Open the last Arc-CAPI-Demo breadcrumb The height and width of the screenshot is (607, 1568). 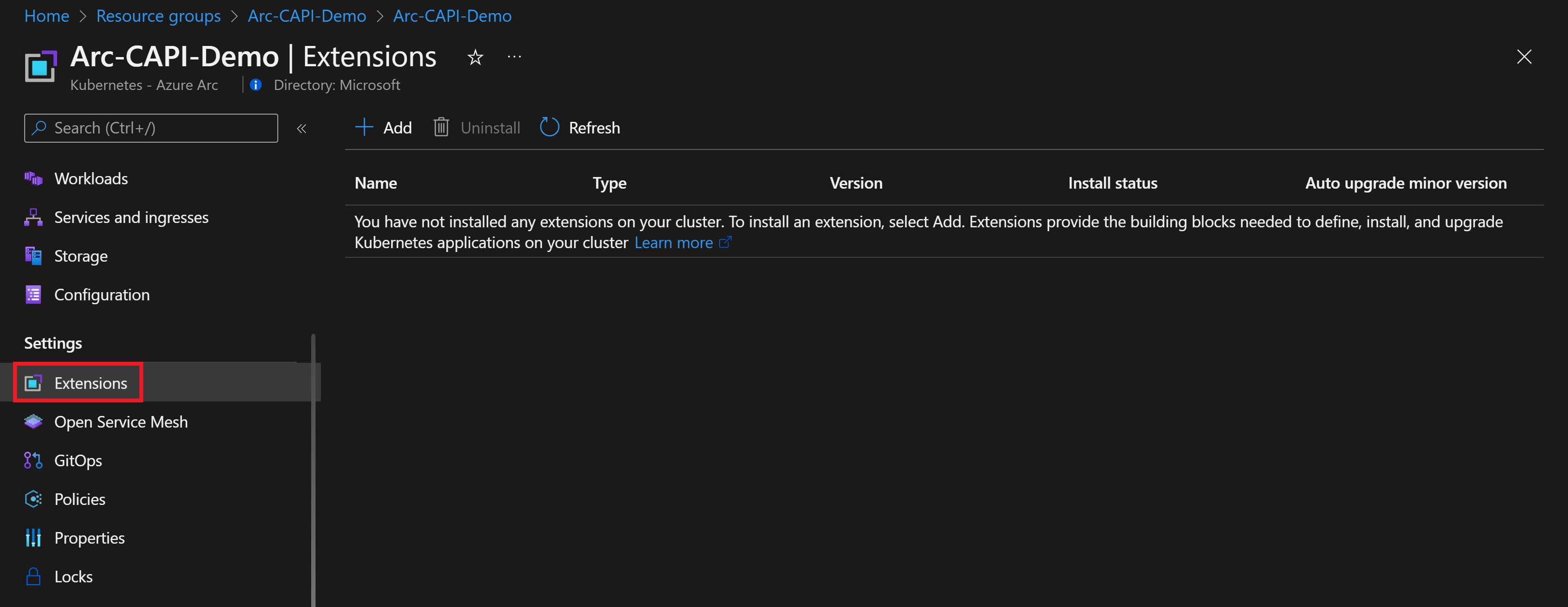click(x=452, y=16)
